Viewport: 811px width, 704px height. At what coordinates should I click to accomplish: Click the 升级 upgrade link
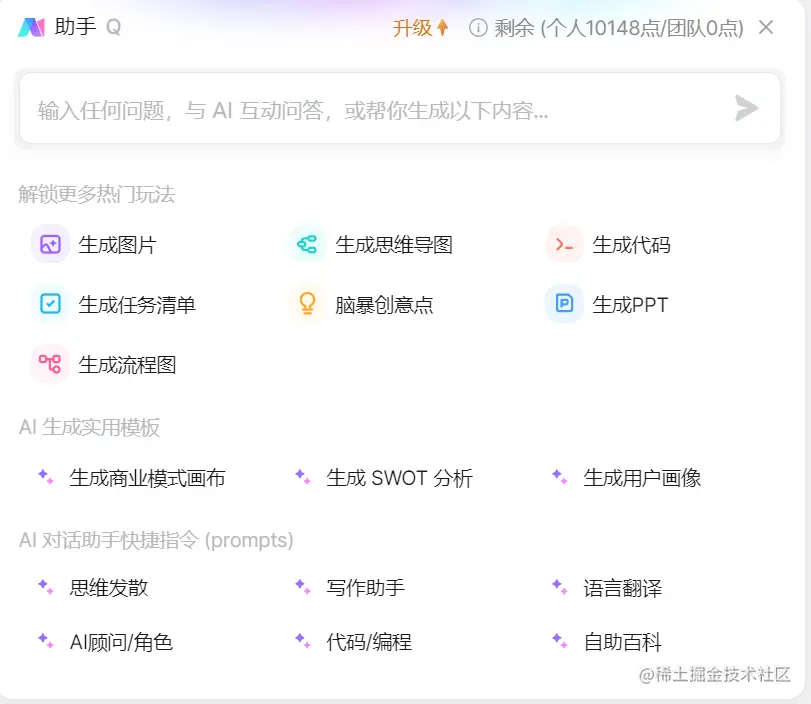tap(412, 28)
